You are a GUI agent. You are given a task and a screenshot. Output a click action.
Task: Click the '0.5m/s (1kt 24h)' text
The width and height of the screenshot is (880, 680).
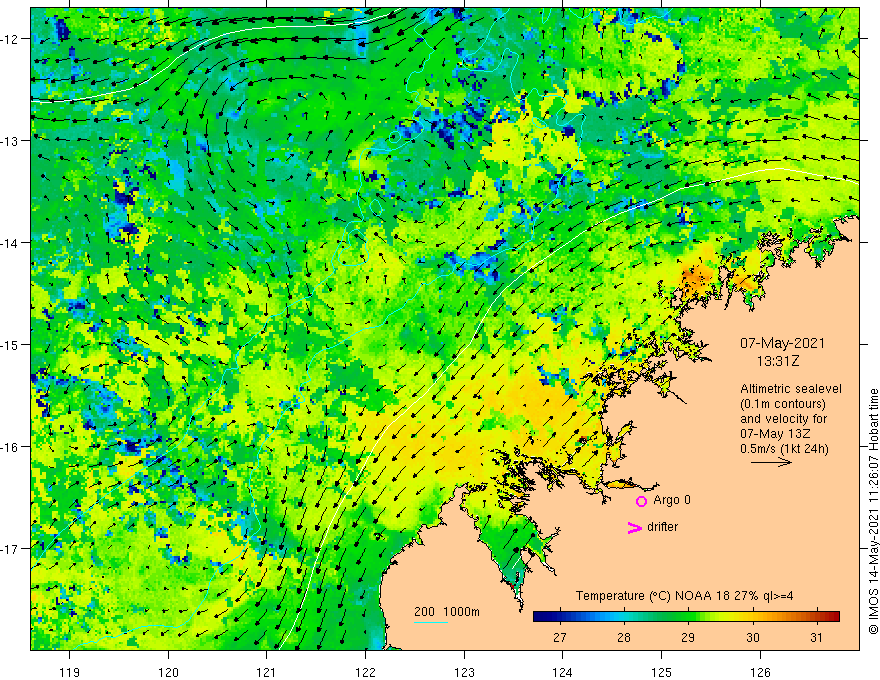(784, 449)
